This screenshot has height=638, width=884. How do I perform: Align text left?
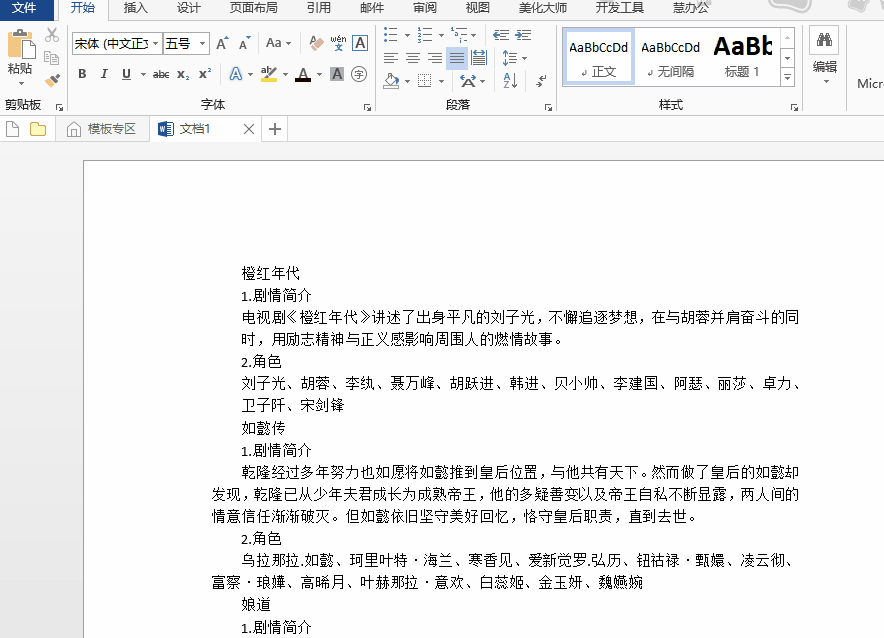[391, 57]
